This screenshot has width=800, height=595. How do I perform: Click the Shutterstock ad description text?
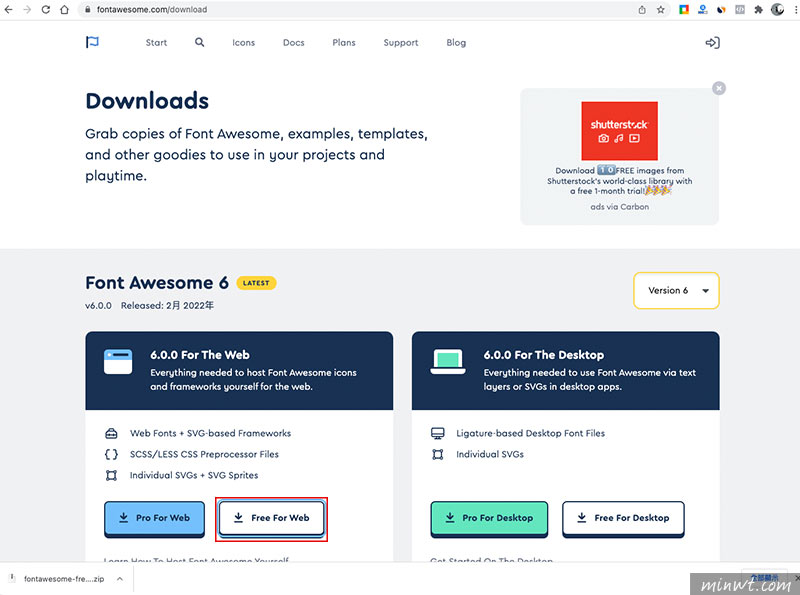coord(619,181)
